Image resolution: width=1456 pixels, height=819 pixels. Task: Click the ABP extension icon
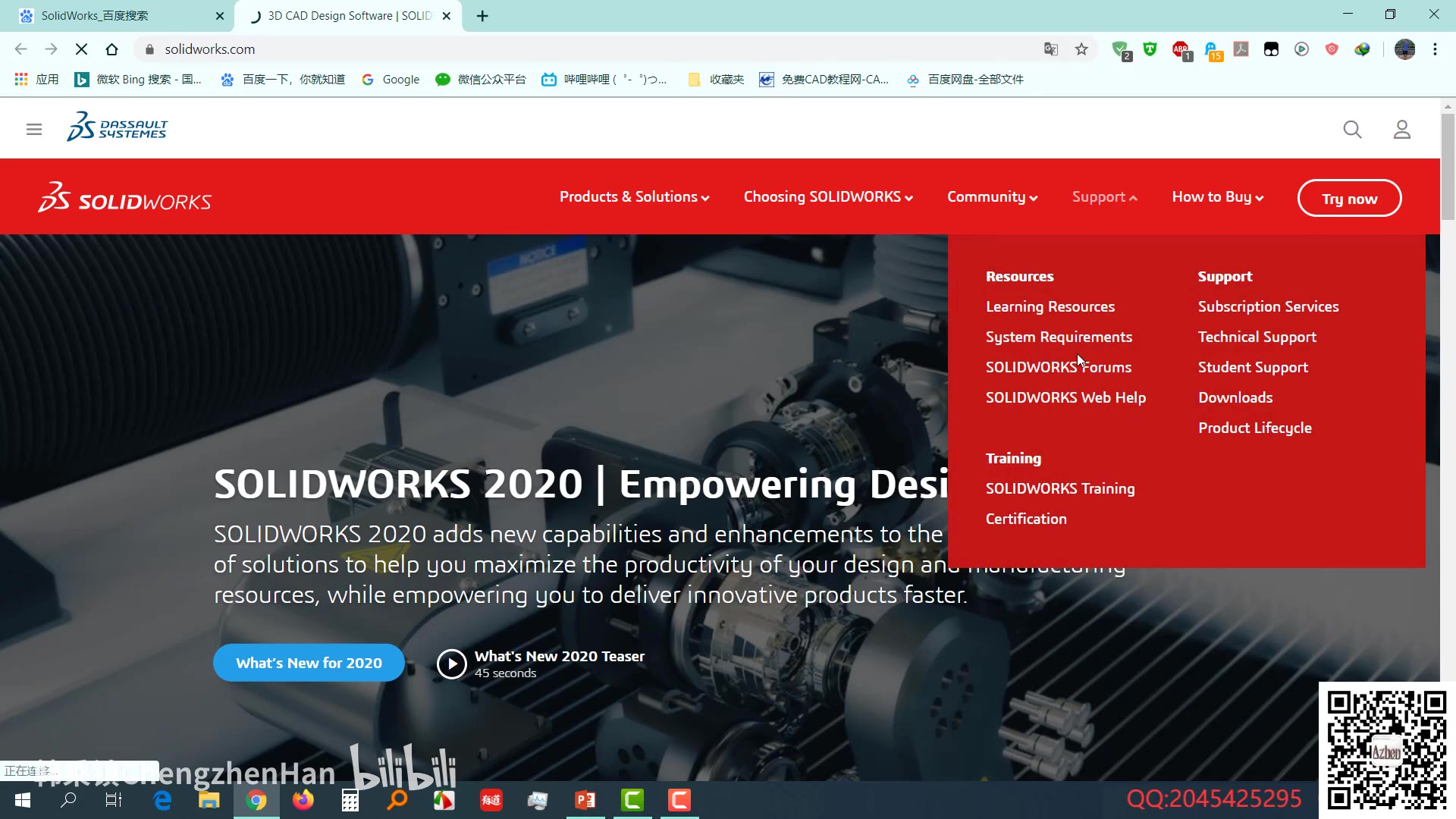[x=1181, y=50]
